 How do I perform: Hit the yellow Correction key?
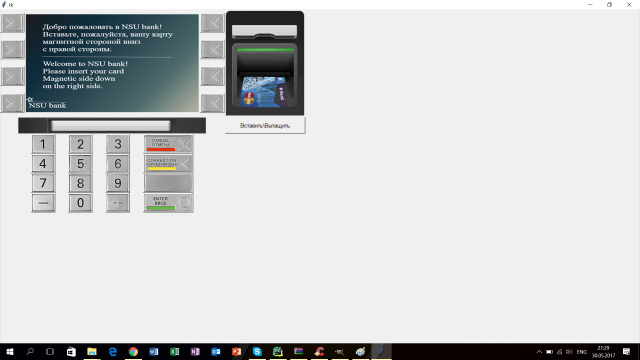[168, 164]
